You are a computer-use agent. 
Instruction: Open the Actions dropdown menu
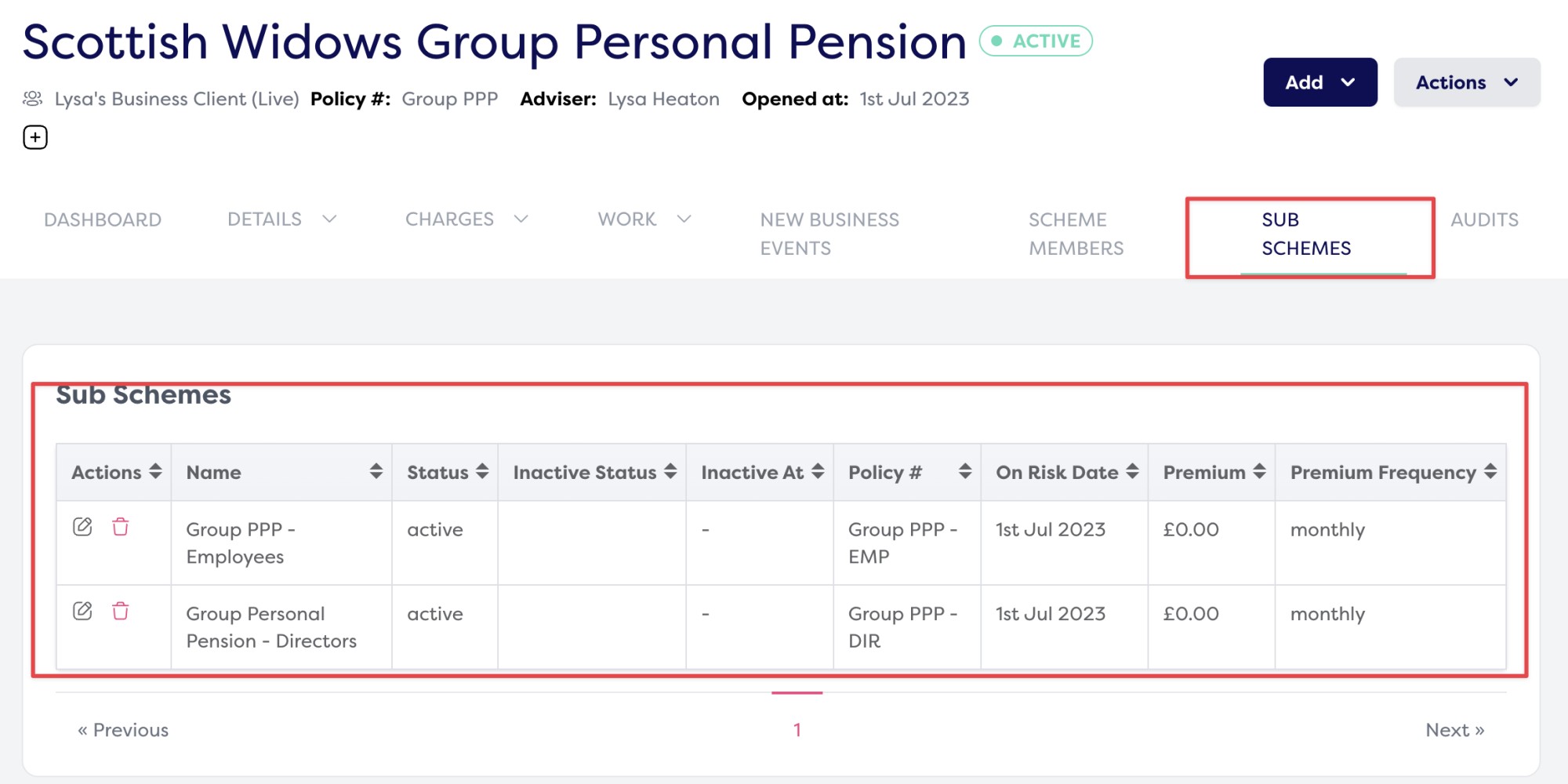point(1466,82)
